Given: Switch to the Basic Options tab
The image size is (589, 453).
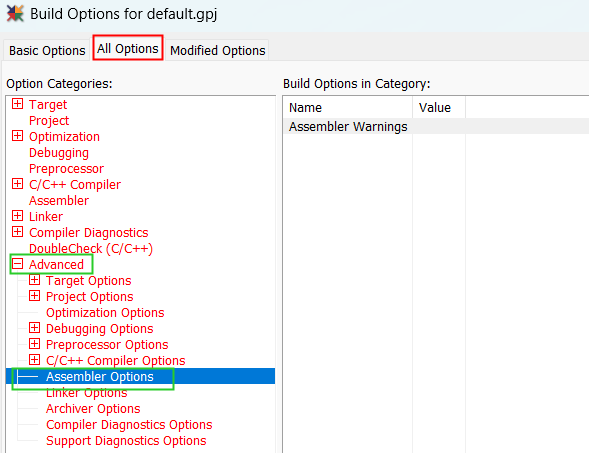Looking at the screenshot, I should (47, 50).
